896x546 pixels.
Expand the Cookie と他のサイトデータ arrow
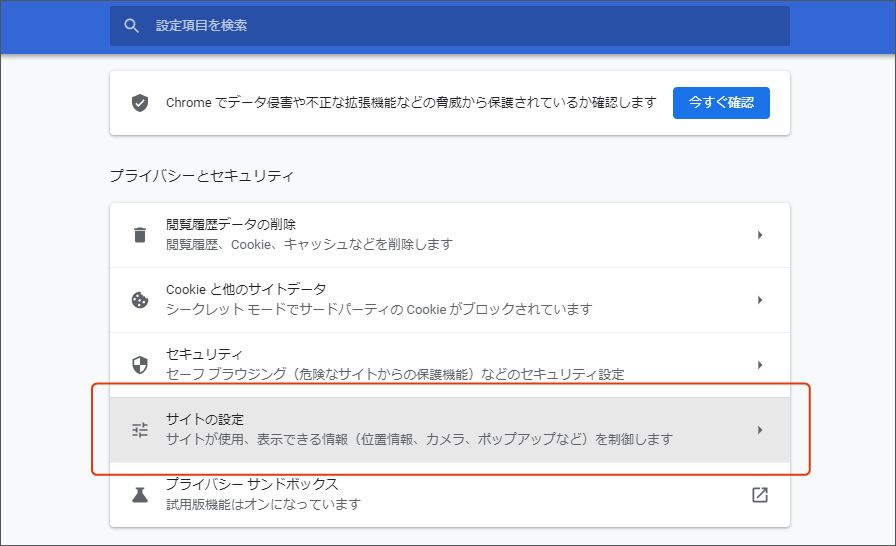click(x=760, y=300)
